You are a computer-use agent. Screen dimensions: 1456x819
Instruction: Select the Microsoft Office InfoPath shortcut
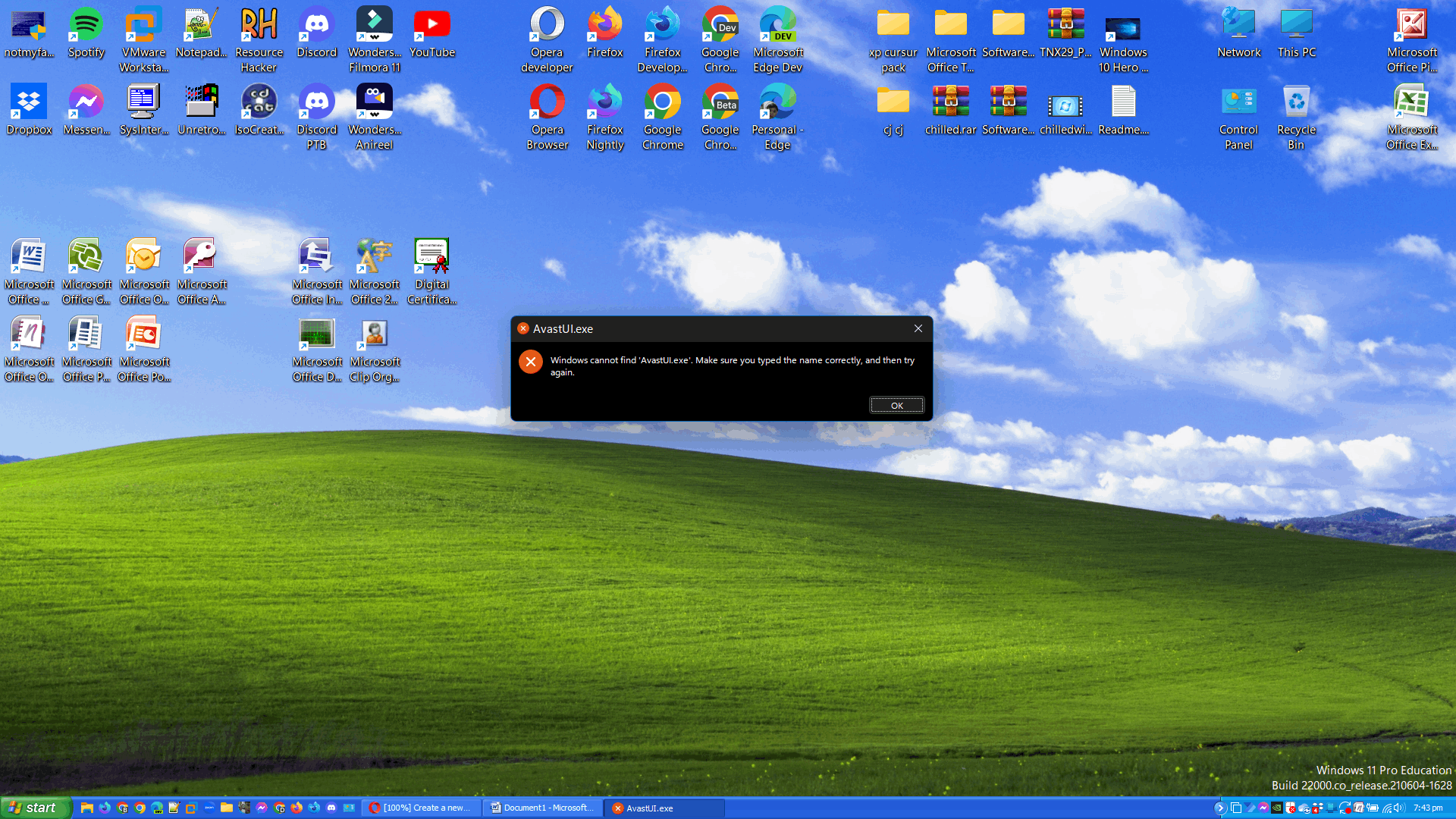317,271
